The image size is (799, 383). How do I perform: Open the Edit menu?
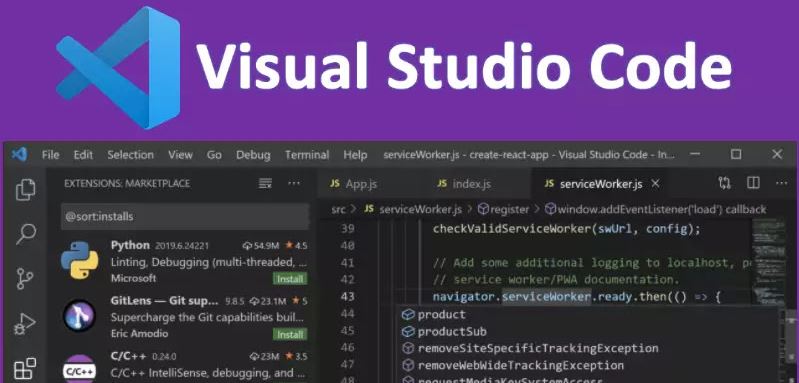click(83, 154)
